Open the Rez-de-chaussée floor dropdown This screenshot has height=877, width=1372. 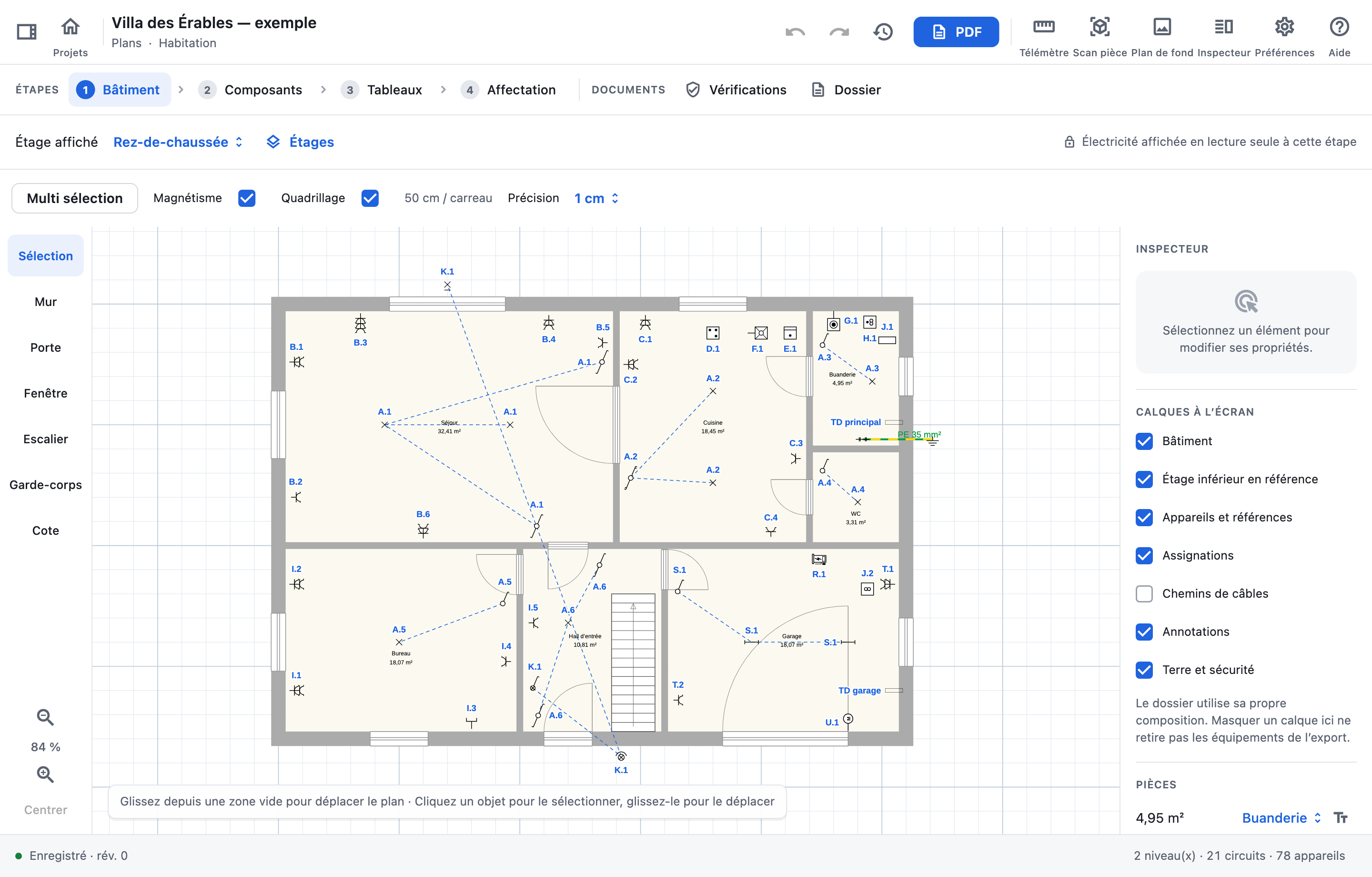point(178,142)
